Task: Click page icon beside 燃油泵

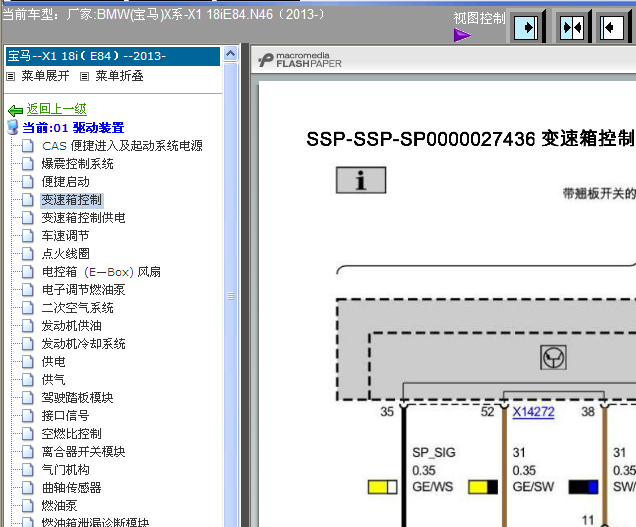Action: (28, 505)
